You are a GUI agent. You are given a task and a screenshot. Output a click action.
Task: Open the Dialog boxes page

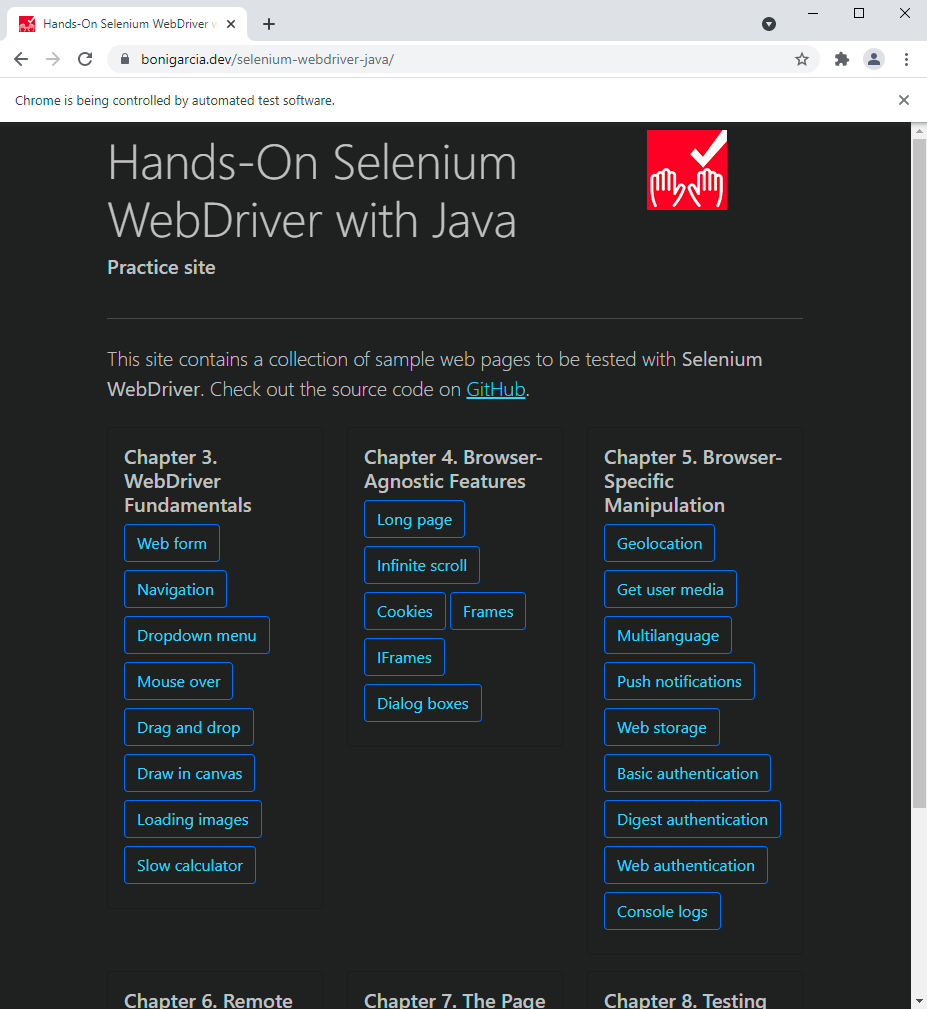(x=423, y=704)
